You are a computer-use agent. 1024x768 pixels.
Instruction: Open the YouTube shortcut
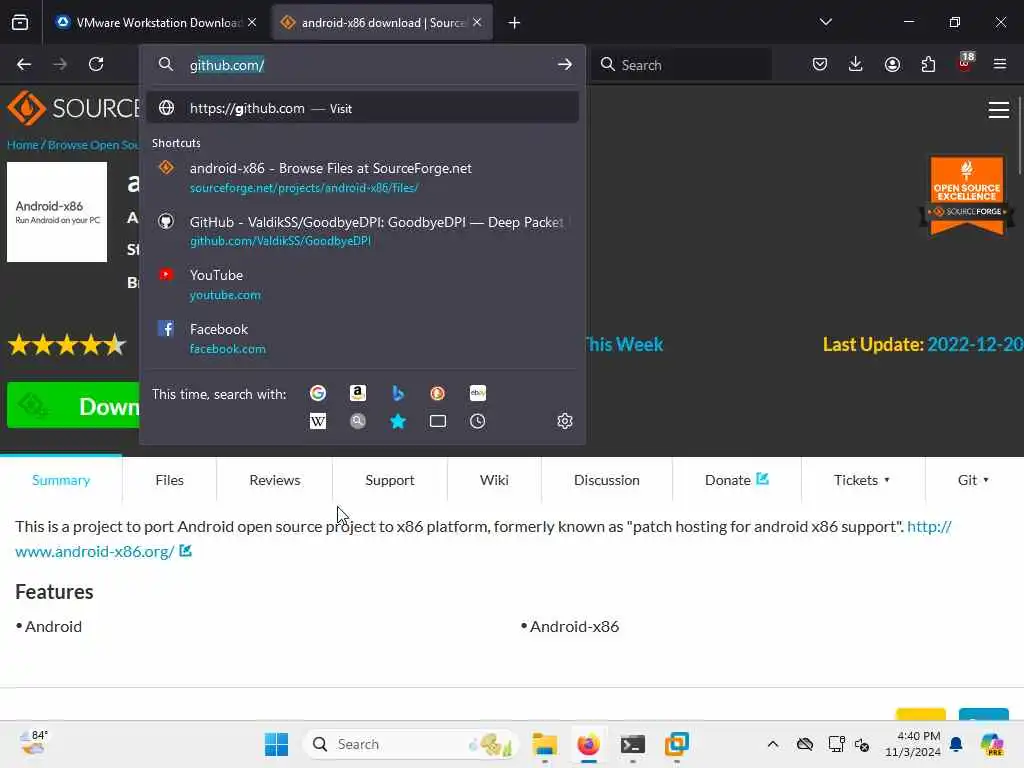[x=362, y=285]
